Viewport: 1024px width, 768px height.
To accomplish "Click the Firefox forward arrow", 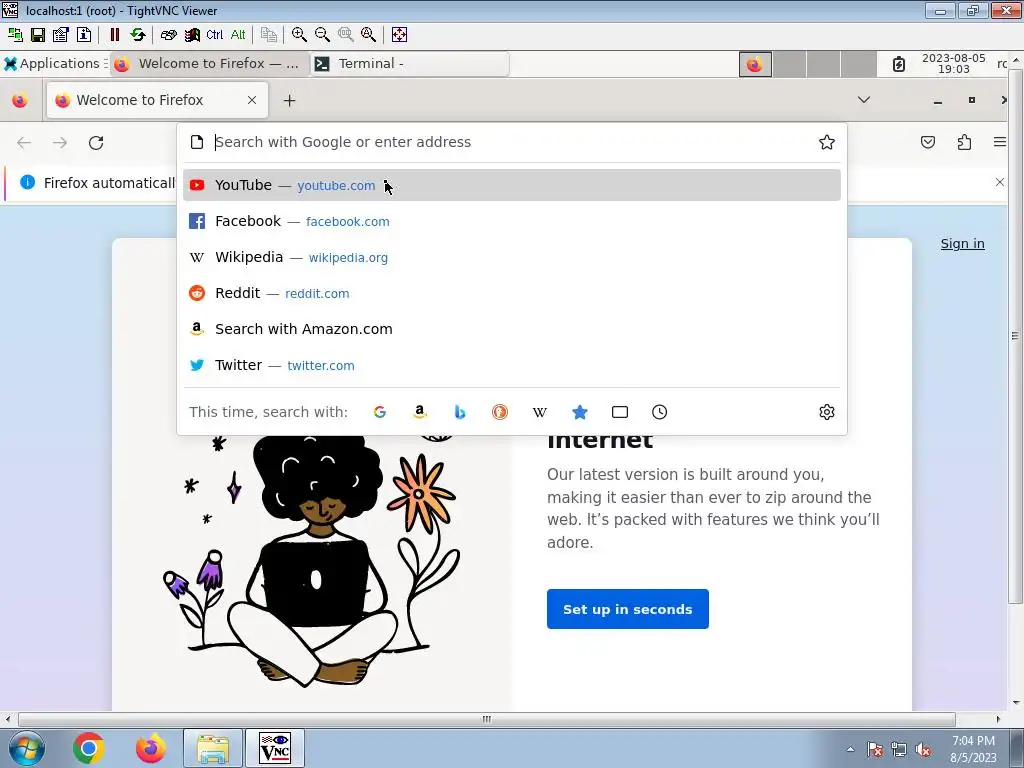I will pos(60,142).
